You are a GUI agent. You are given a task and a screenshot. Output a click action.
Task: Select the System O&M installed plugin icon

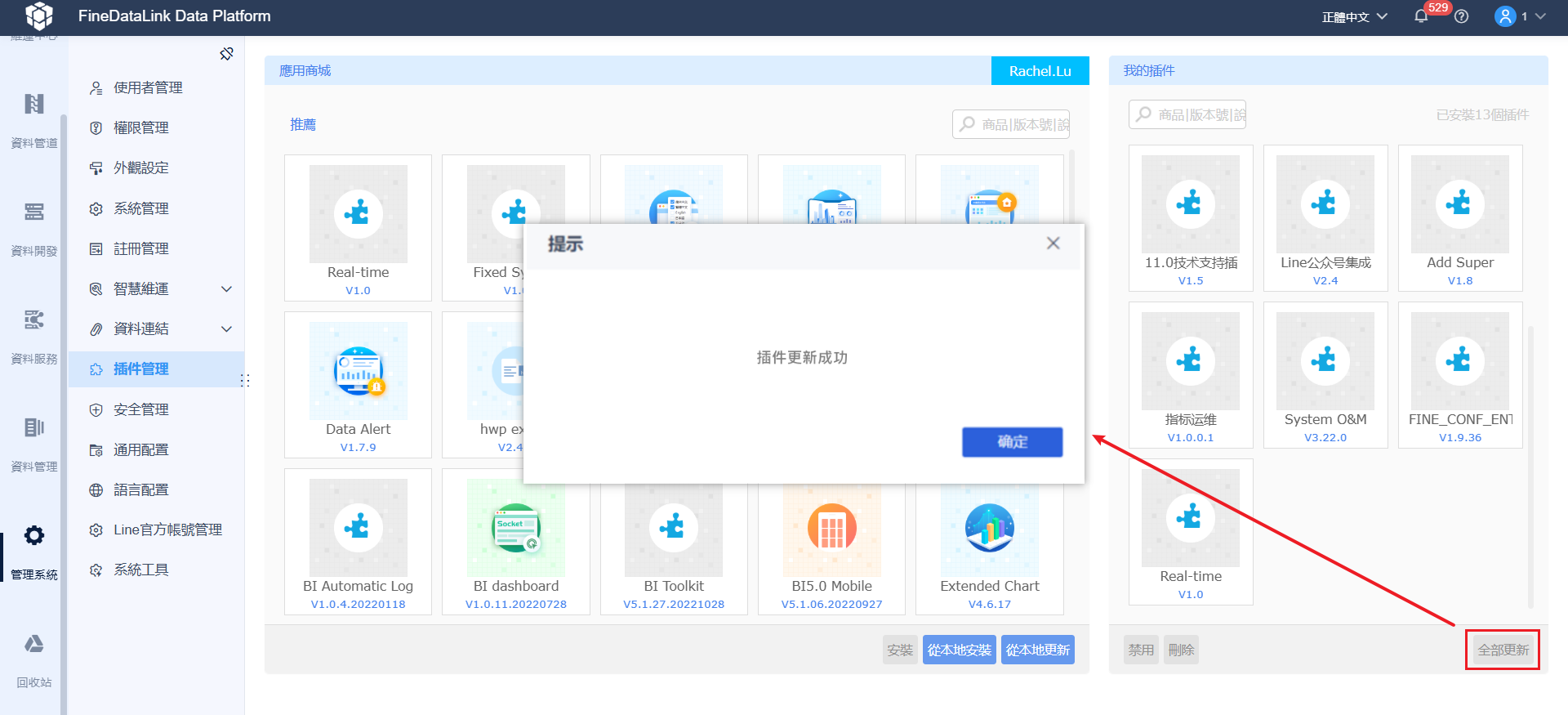(x=1325, y=361)
